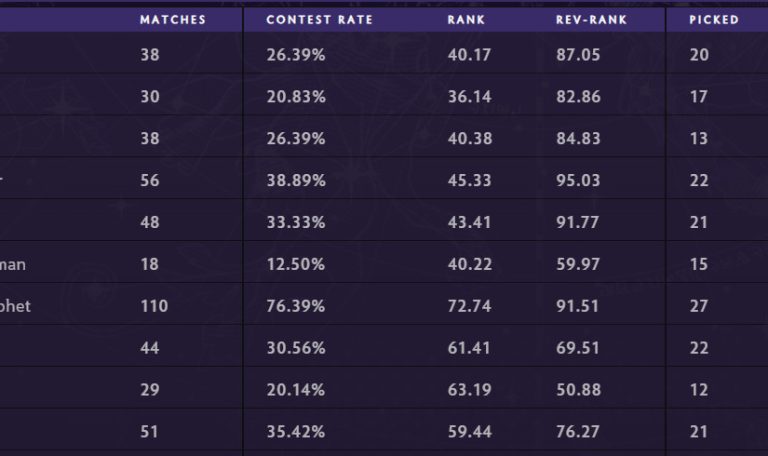This screenshot has width=768, height=456.
Task: Click the 56 matches cell
Action: tap(150, 180)
